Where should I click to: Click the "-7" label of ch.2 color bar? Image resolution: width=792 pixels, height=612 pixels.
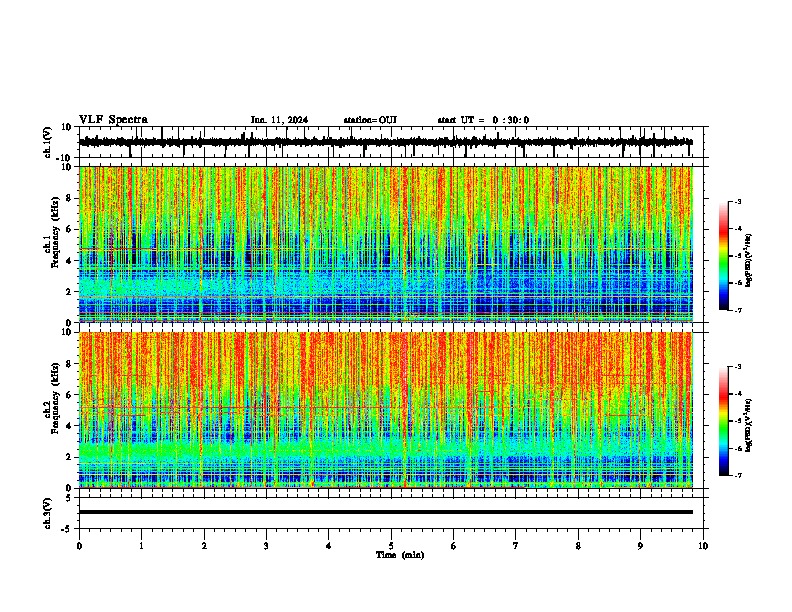[x=737, y=475]
